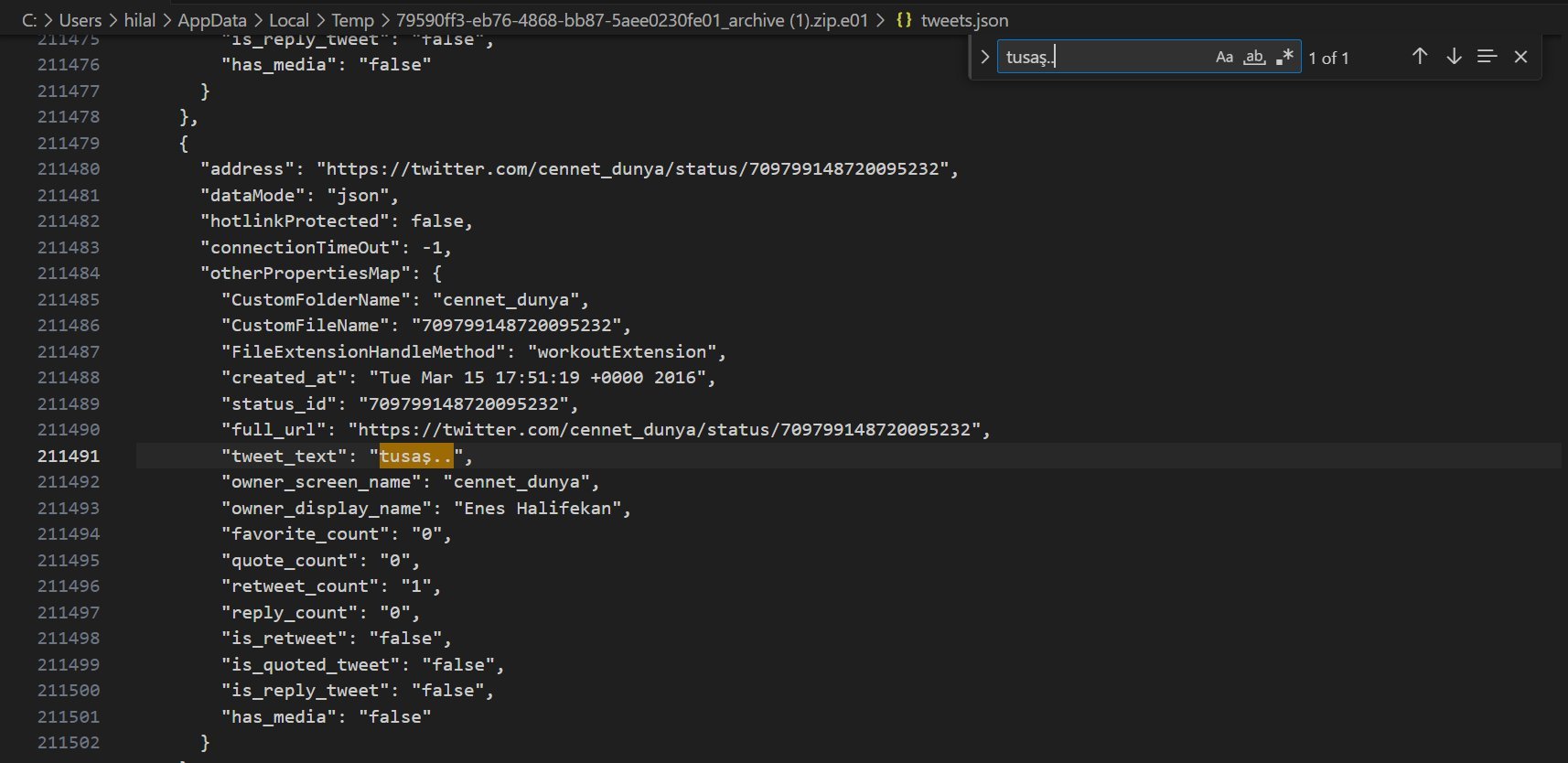Viewport: 1568px width, 763px height.
Task: Open the hilal breadcrumb segment
Action: coord(140,20)
